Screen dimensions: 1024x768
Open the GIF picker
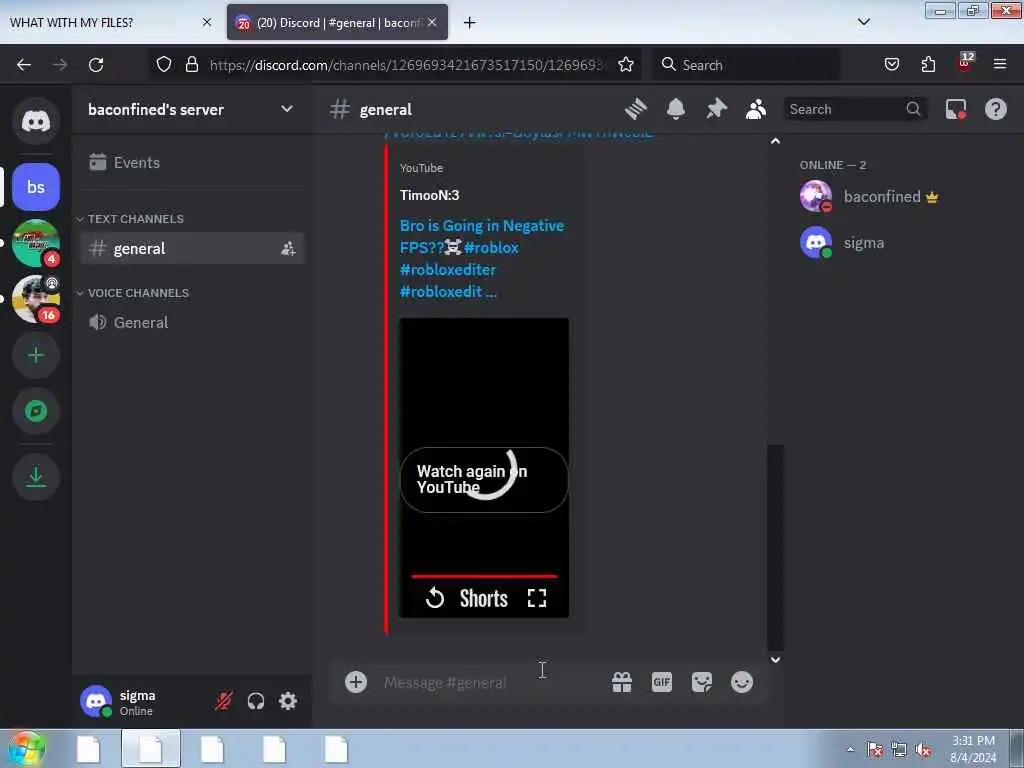(662, 682)
